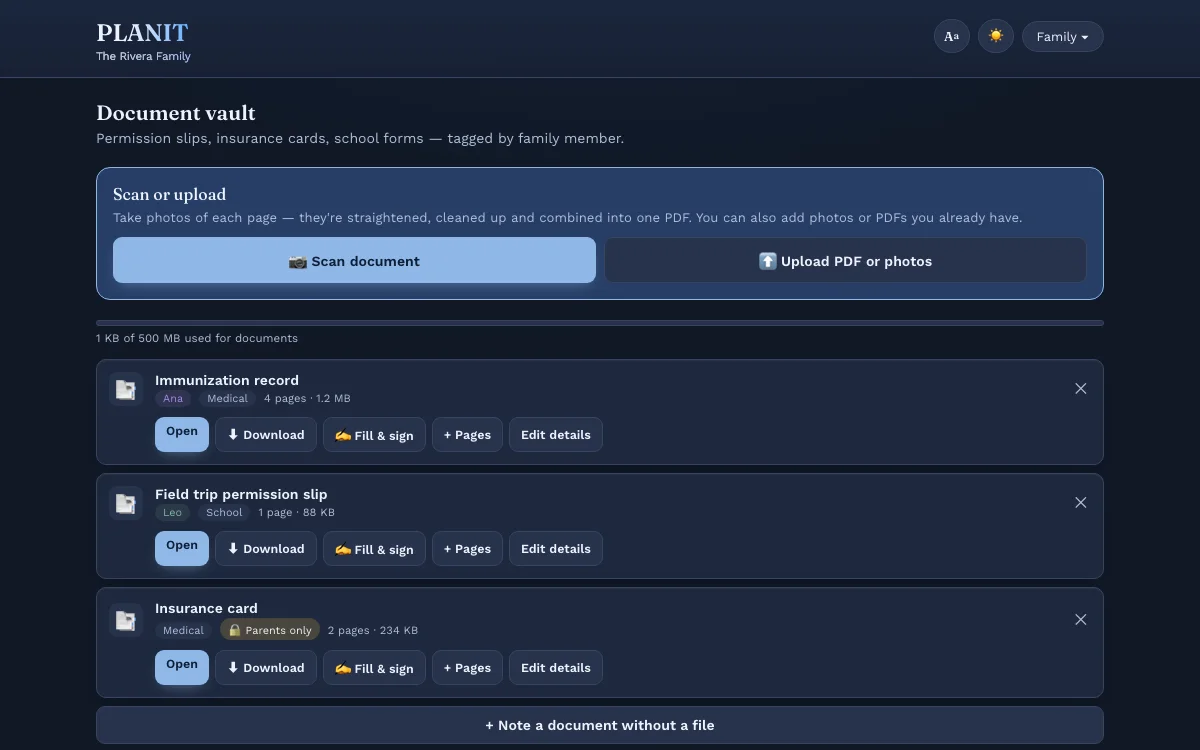The height and width of the screenshot is (750, 1200).
Task: Click the Immunization record title
Action: click(x=227, y=380)
